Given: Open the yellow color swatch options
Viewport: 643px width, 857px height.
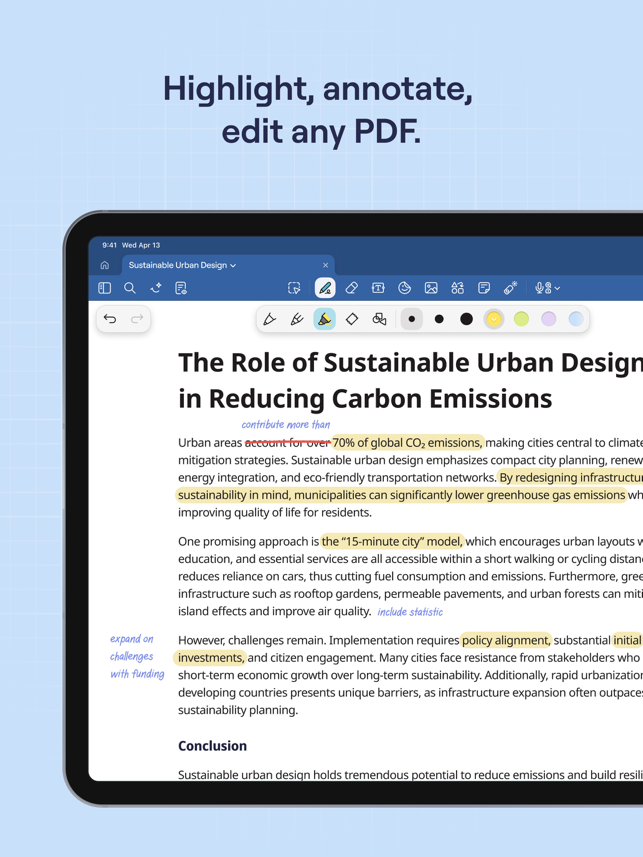Looking at the screenshot, I should 494,319.
